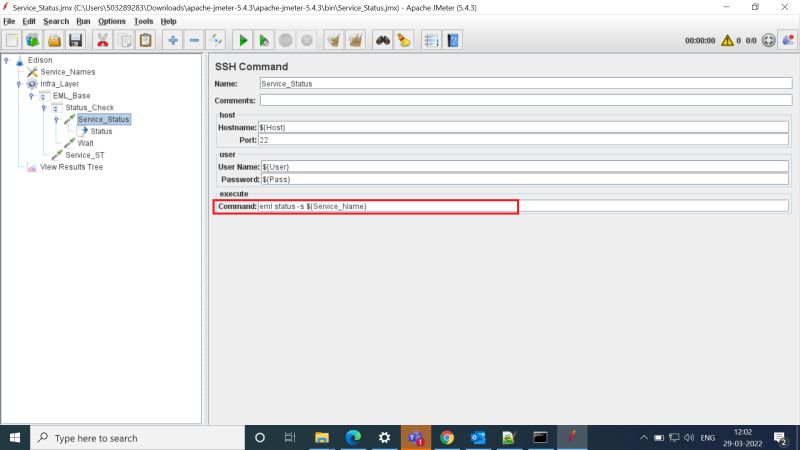Click the Port input field

coord(523,140)
